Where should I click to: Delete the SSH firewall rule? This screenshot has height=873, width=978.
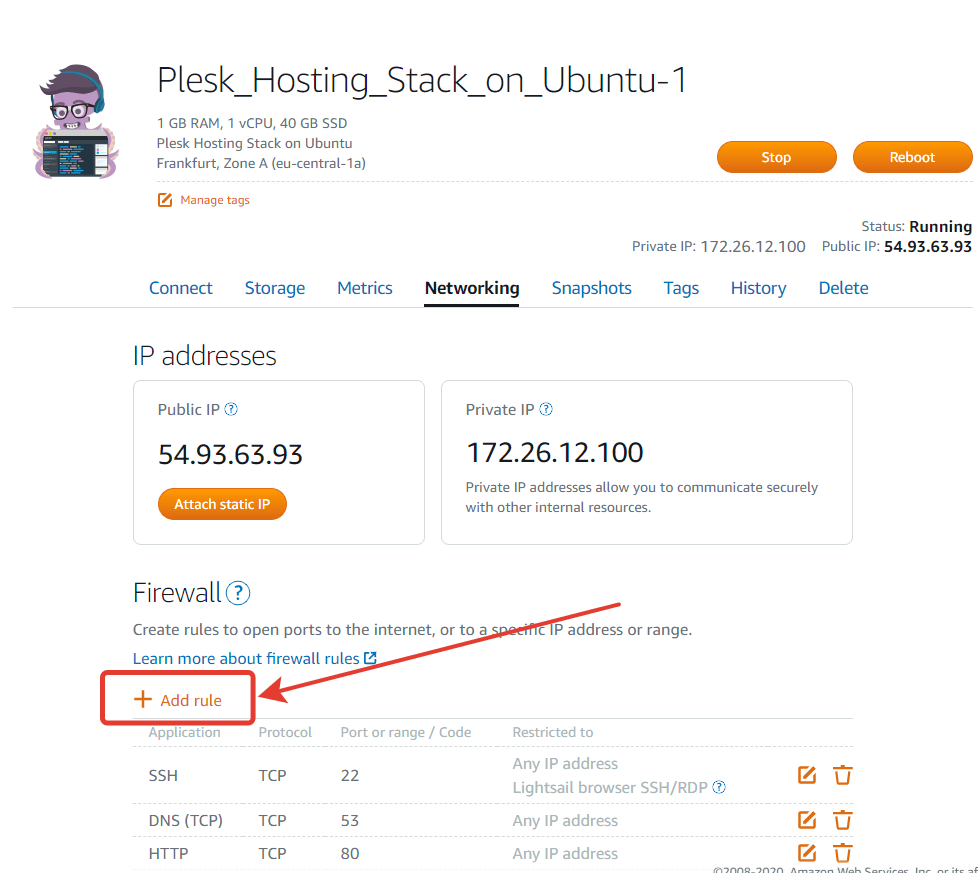click(x=843, y=774)
